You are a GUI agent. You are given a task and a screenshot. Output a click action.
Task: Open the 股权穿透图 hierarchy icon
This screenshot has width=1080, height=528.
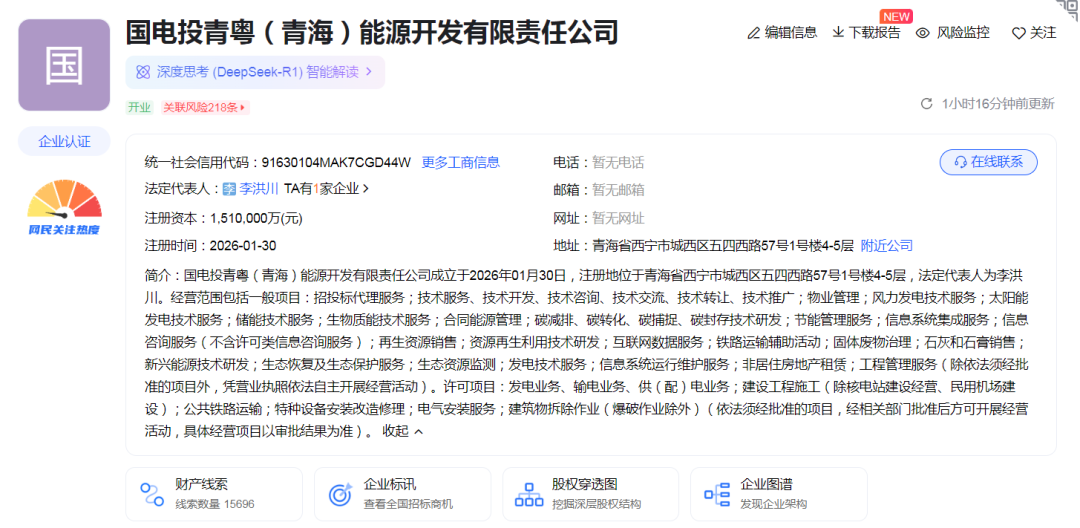pos(528,494)
